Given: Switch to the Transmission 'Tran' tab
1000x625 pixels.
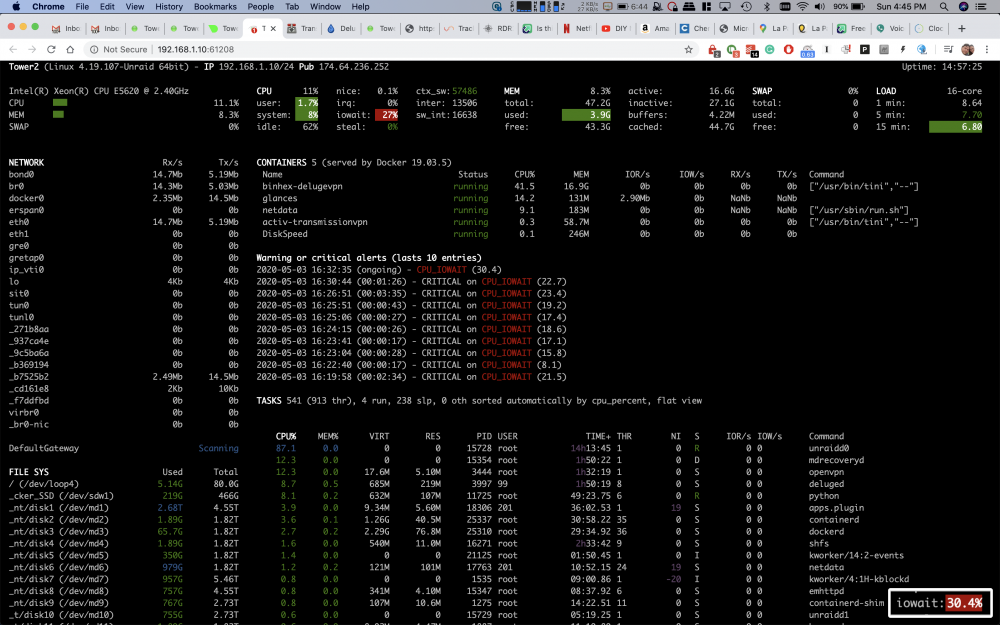Looking at the screenshot, I should 302,28.
